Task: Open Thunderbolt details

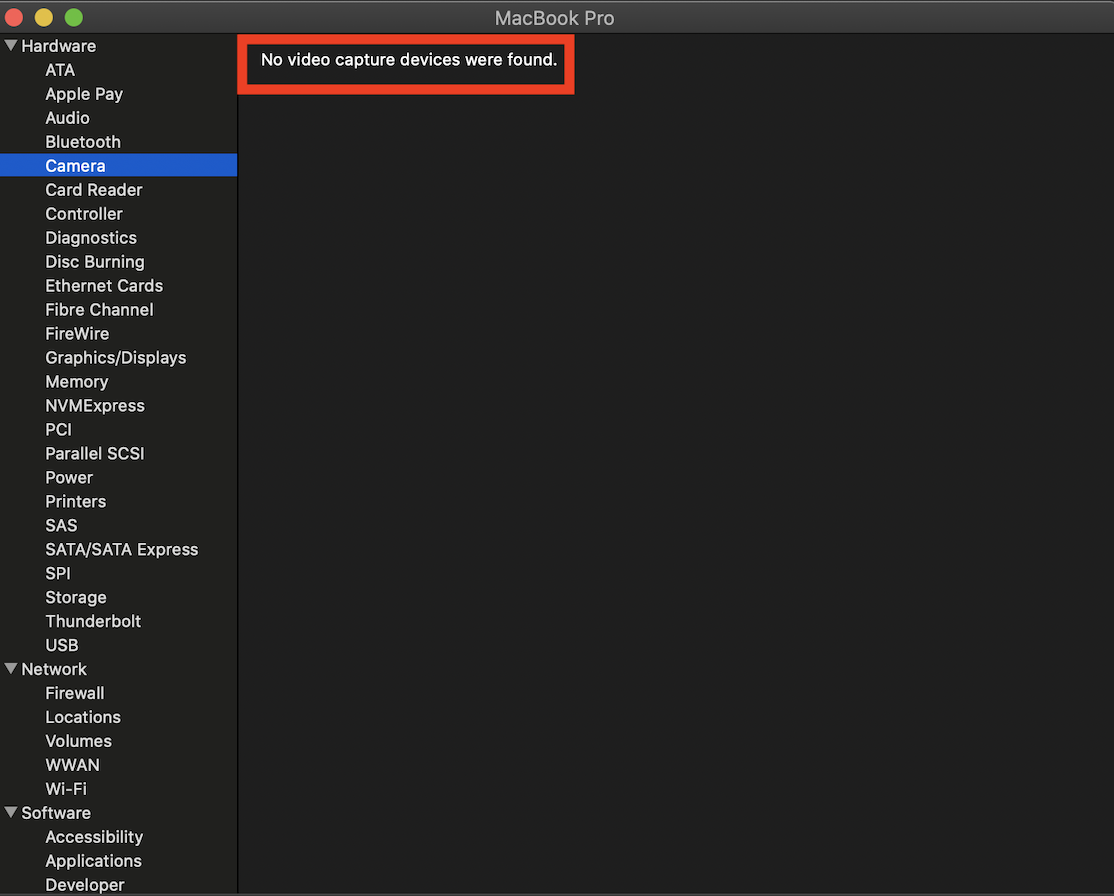Action: pyautogui.click(x=93, y=621)
